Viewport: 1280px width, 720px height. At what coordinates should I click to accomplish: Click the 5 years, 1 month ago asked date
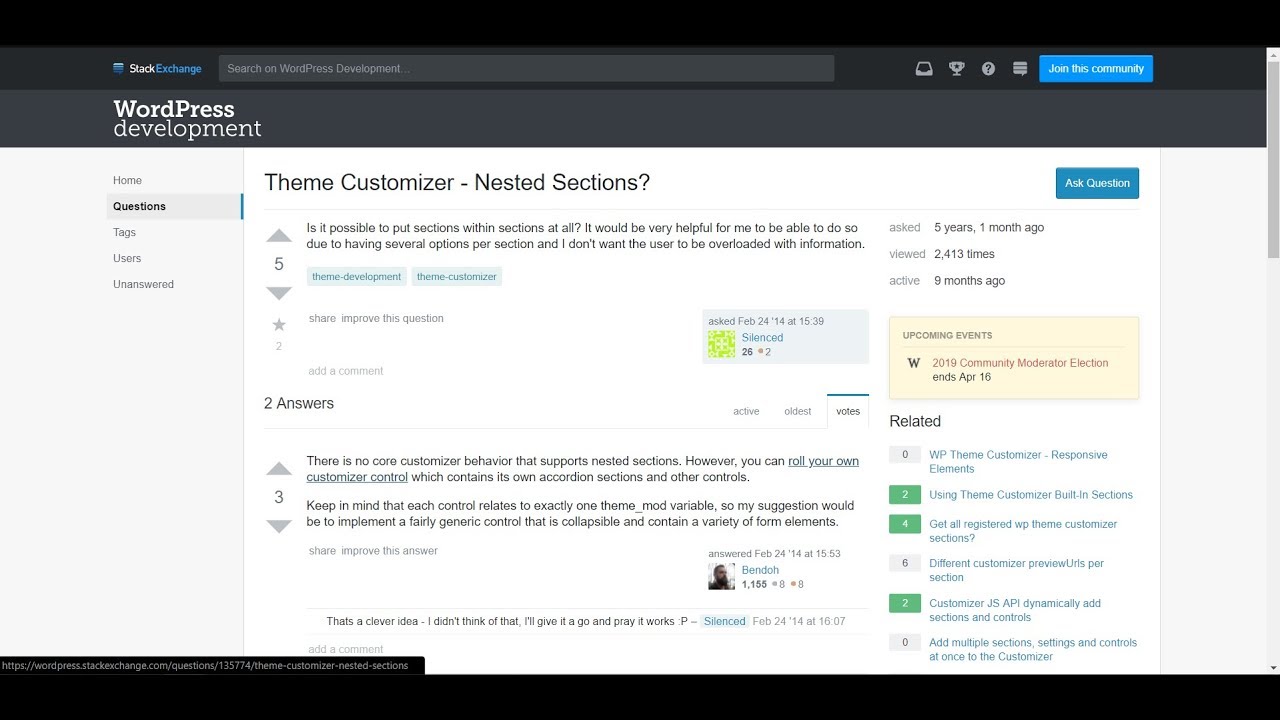(989, 228)
